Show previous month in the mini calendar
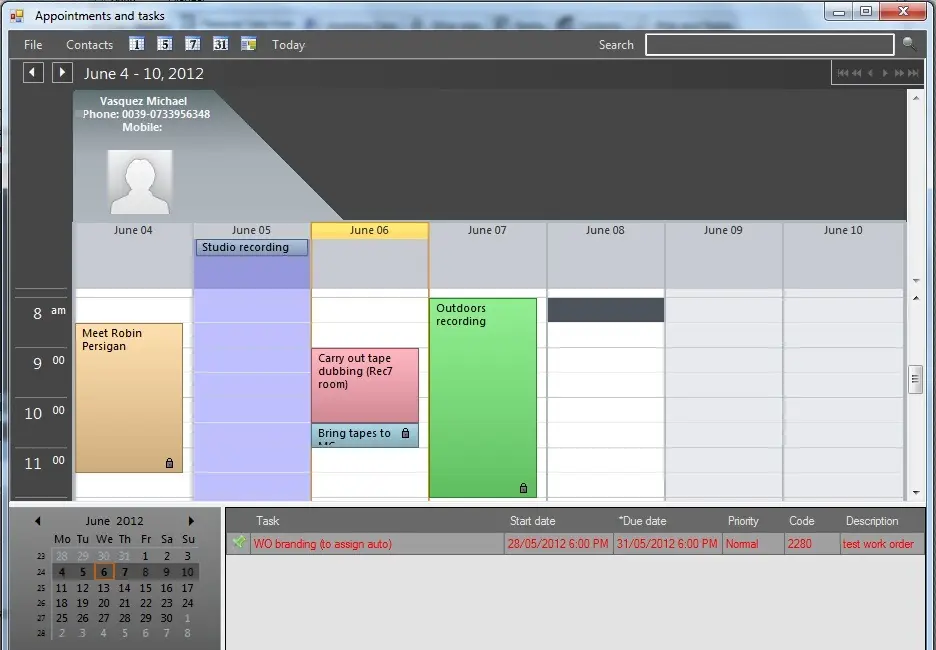This screenshot has height=650, width=936. 38,521
